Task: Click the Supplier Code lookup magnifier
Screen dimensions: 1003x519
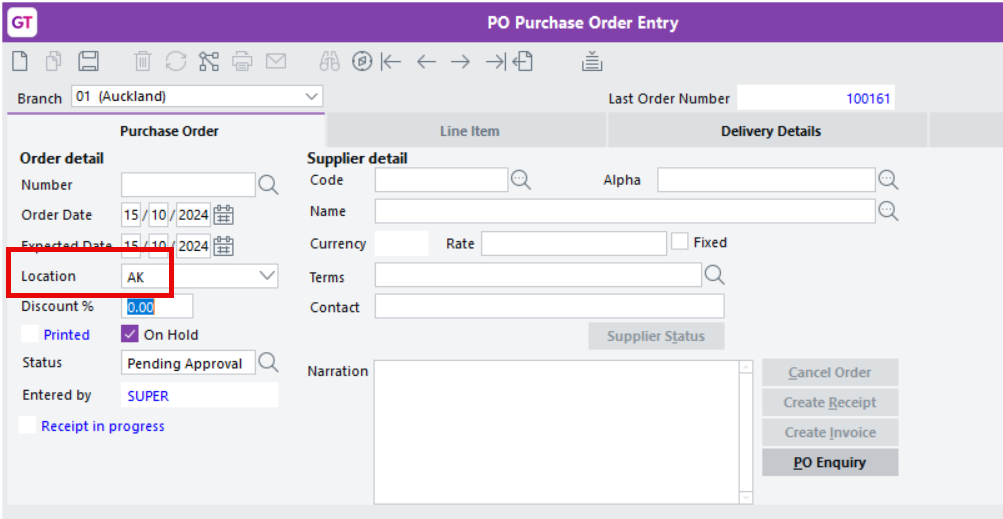Action: [x=521, y=180]
